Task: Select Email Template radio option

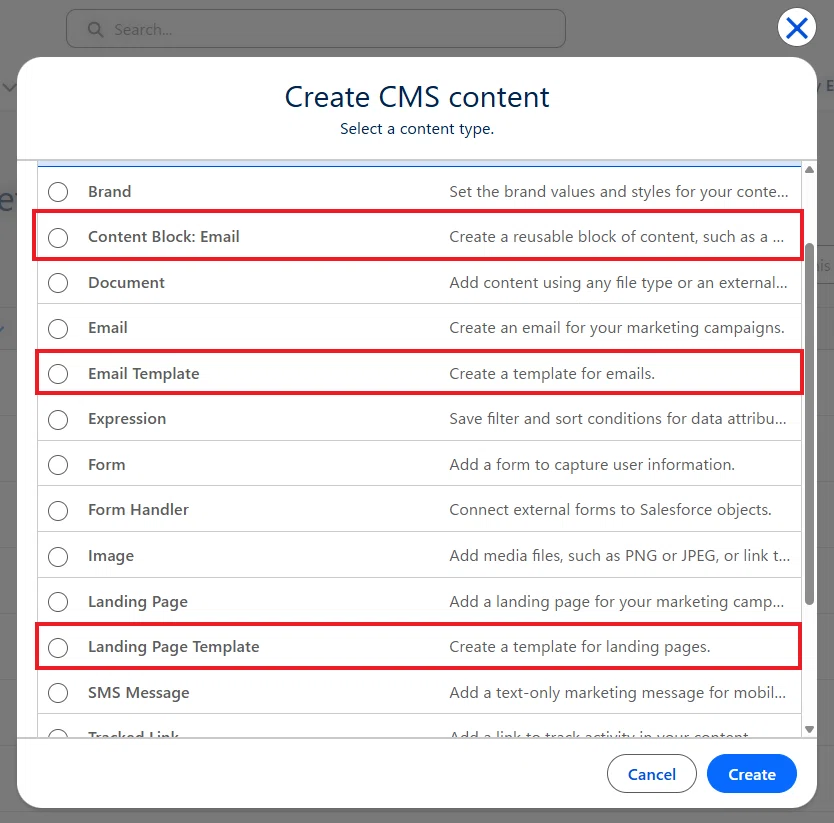Action: pyautogui.click(x=58, y=373)
